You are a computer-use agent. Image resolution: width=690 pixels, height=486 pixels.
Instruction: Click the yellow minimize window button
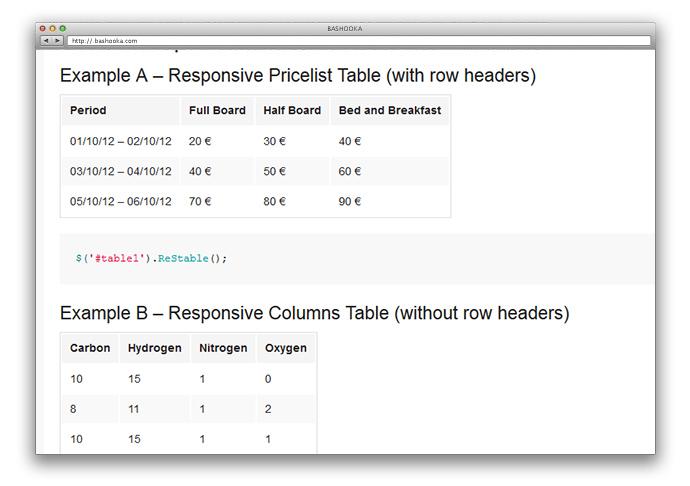point(52,28)
